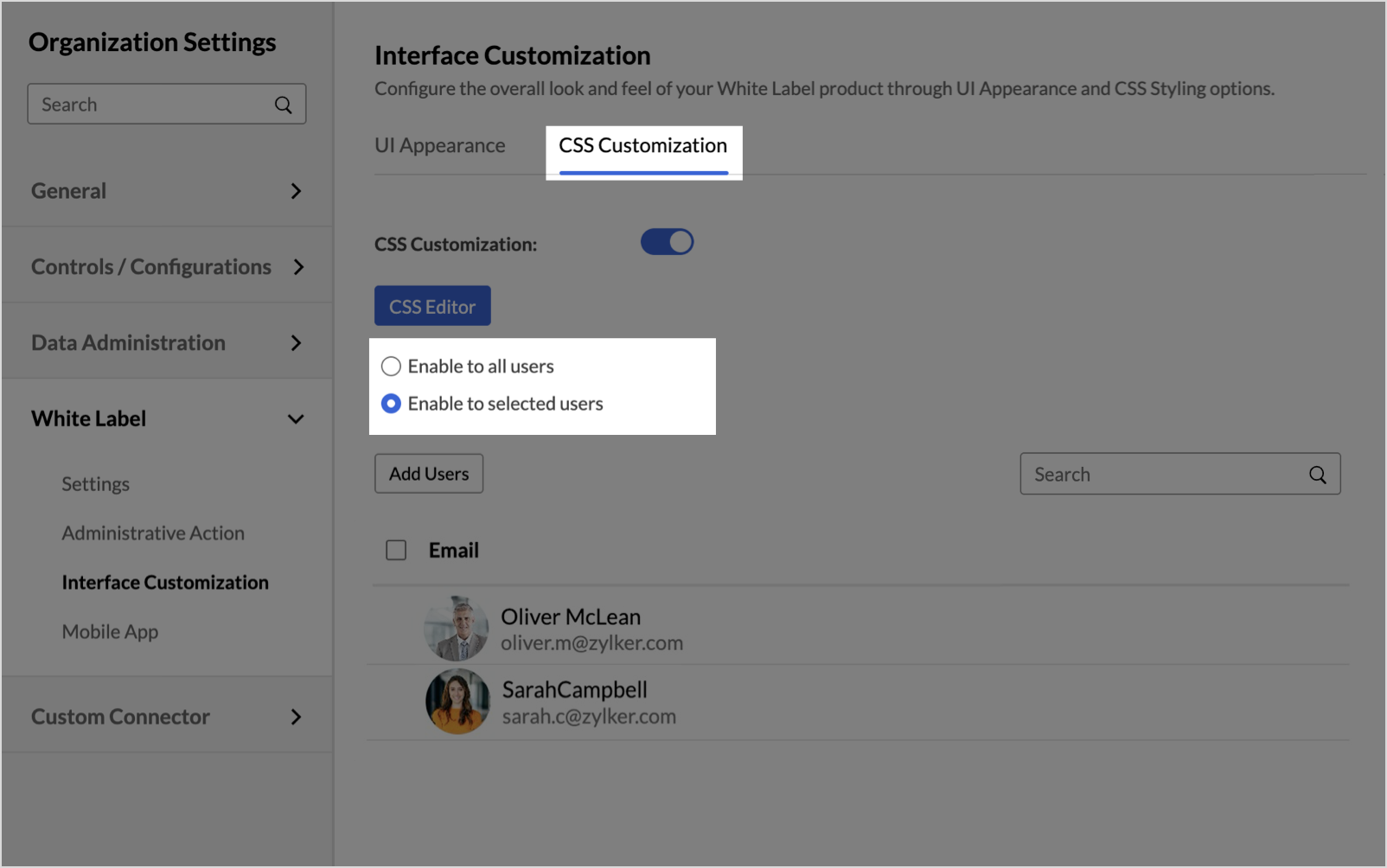Toggle the CSS Customization switch off
Image resolution: width=1387 pixels, height=868 pixels.
[667, 242]
